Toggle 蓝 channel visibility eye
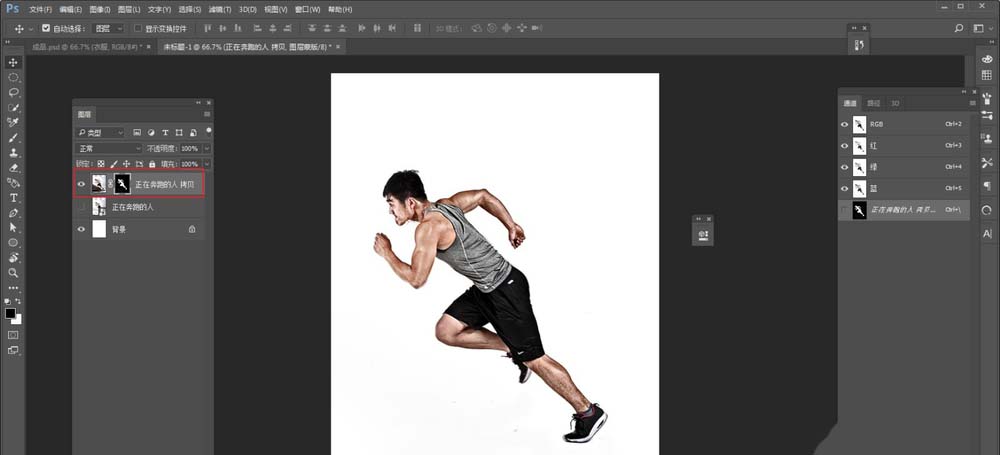Screen dimensions: 1000x455 coord(844,189)
